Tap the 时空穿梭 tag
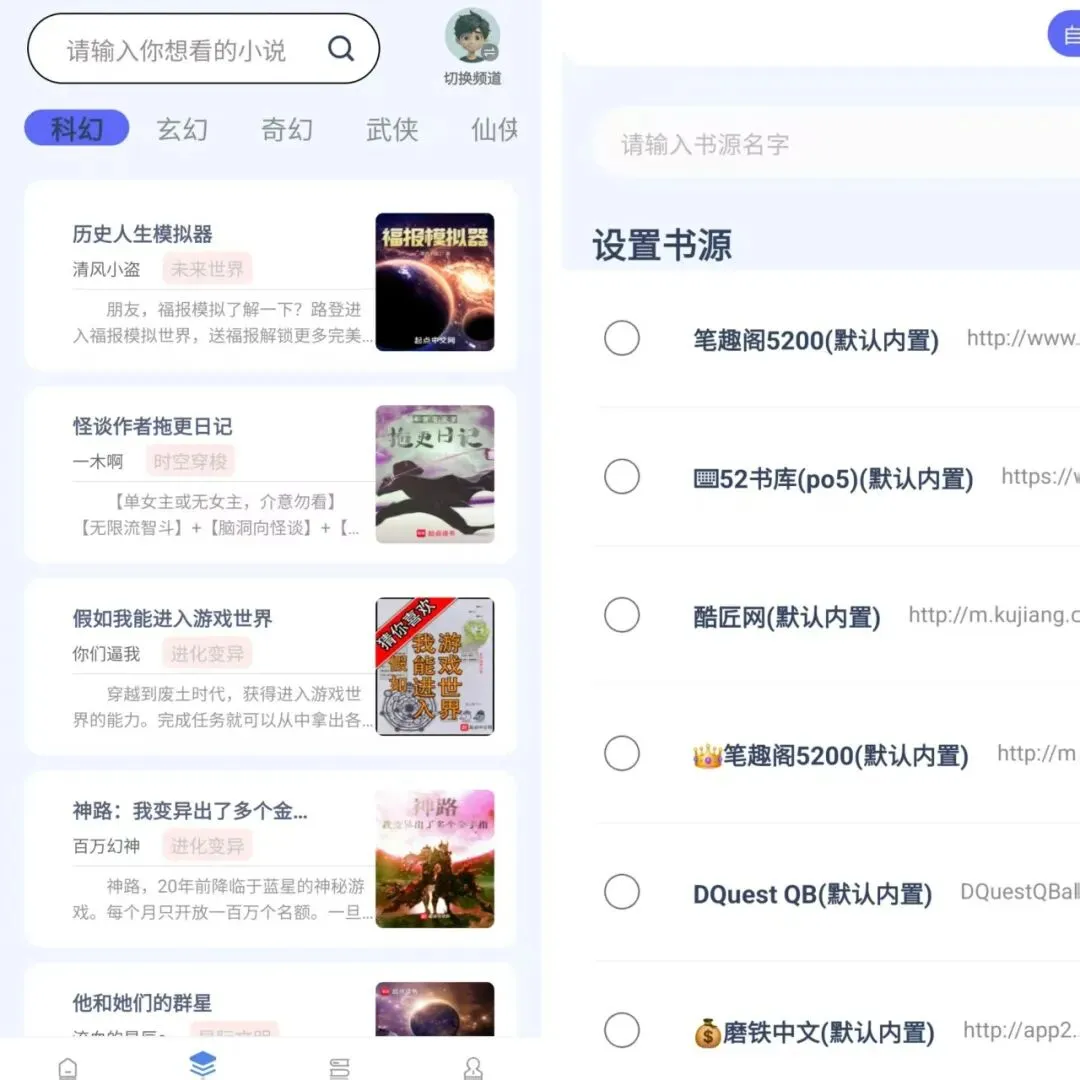 tap(190, 461)
